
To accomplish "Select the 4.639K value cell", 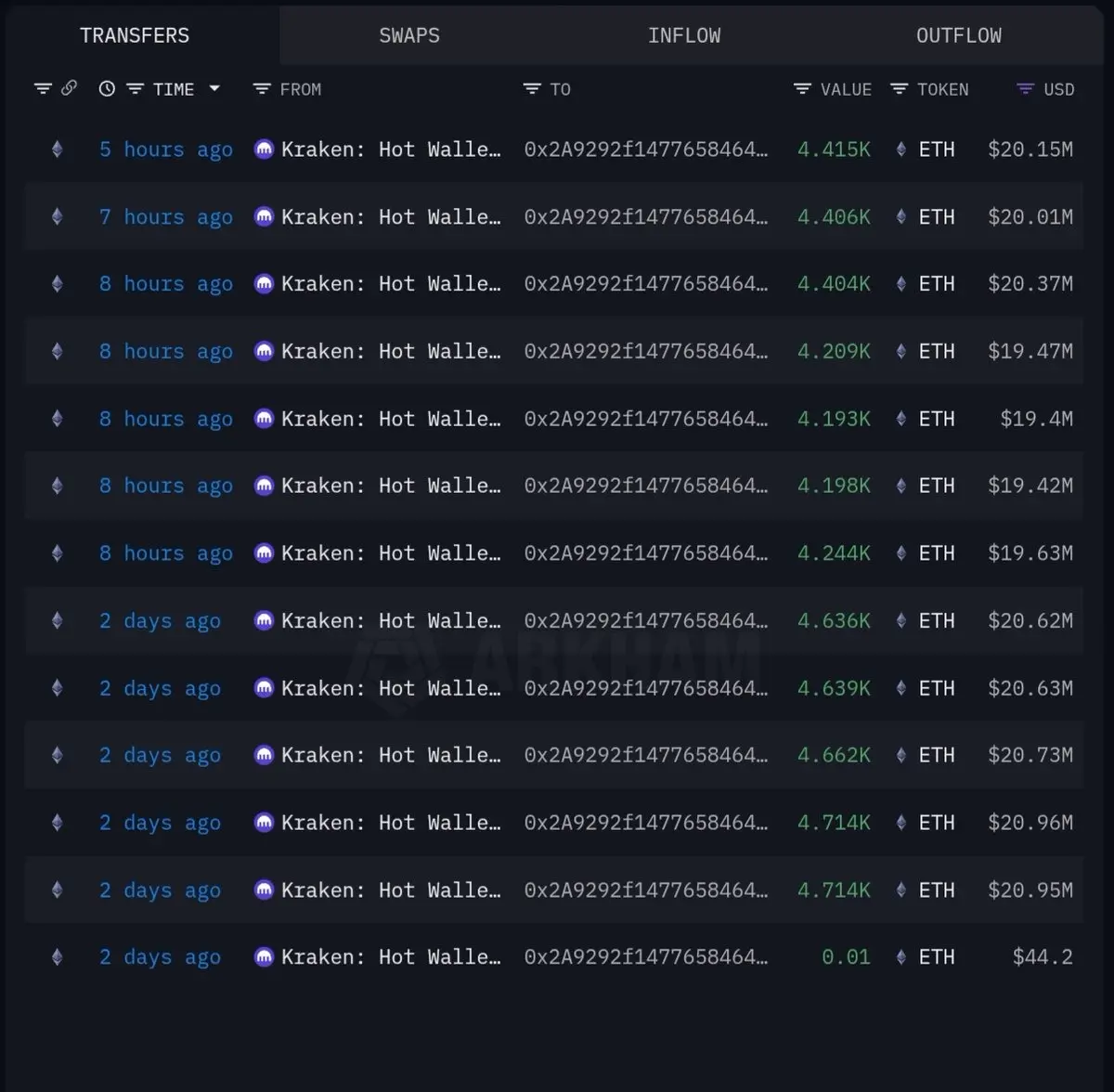I will tap(834, 688).
